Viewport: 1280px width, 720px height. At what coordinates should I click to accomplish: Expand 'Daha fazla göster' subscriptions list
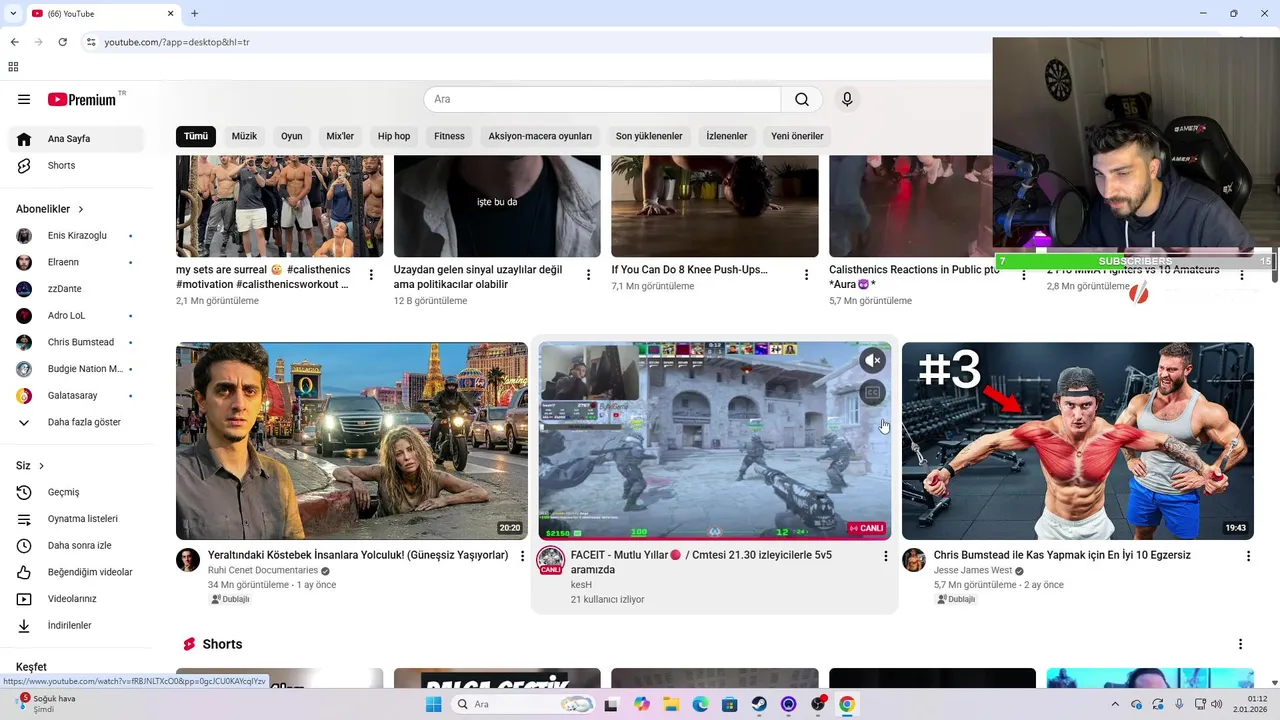click(76, 422)
